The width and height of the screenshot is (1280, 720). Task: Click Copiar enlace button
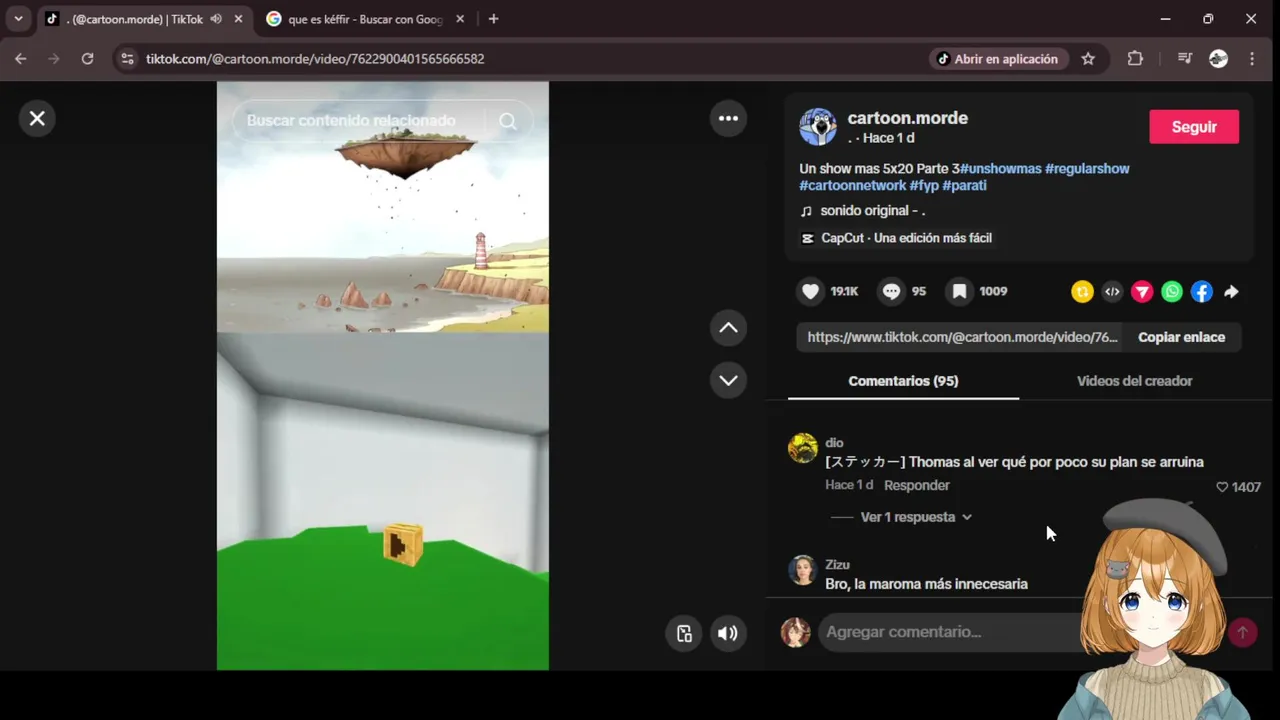pyautogui.click(x=1181, y=337)
